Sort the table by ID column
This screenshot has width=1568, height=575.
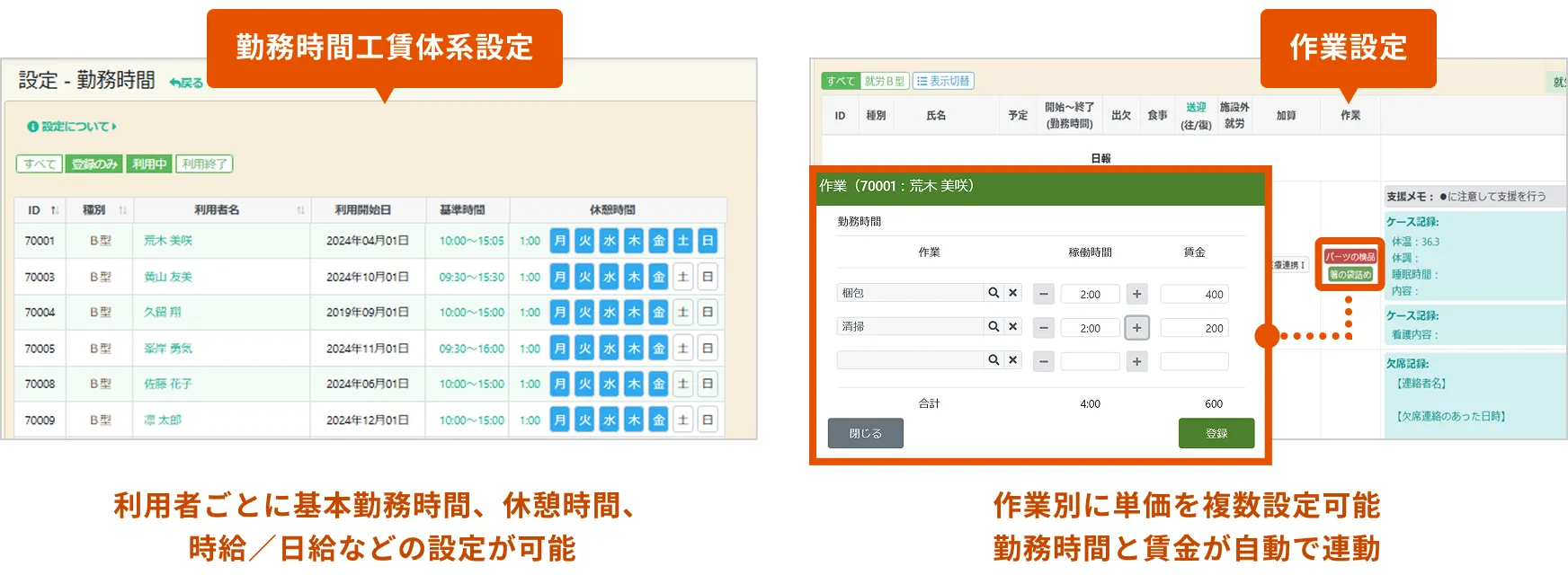[x=42, y=210]
